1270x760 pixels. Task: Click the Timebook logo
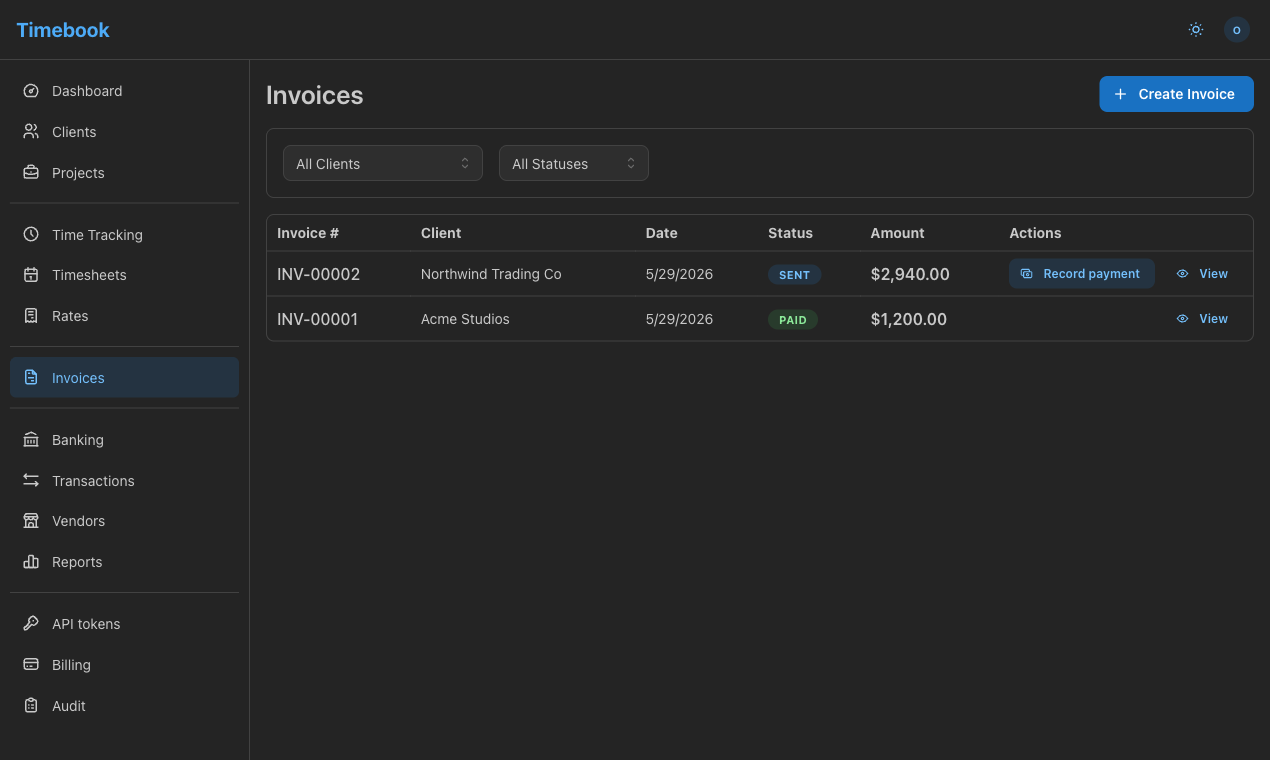point(63,30)
